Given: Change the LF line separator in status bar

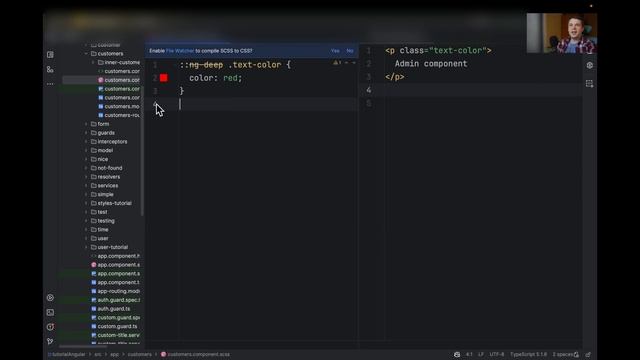Looking at the screenshot, I should tap(481, 355).
